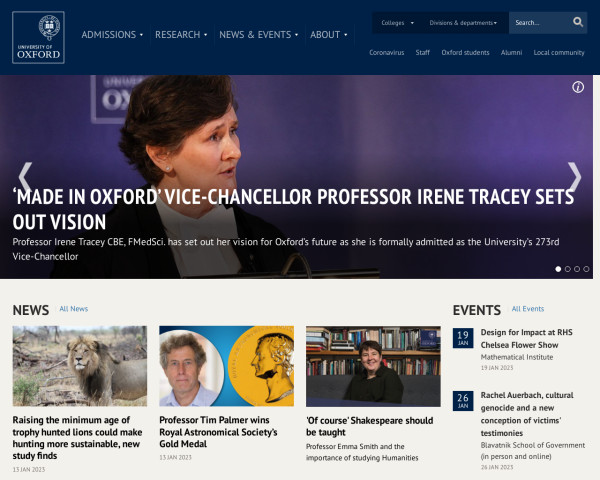Select the first carousel dot

coord(558,269)
